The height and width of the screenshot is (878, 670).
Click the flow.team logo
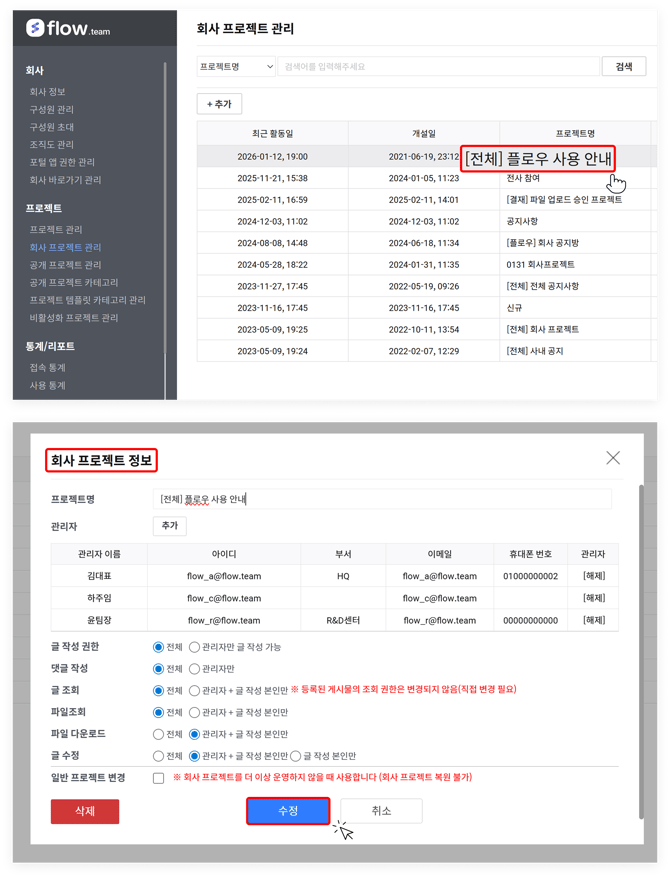[x=68, y=29]
